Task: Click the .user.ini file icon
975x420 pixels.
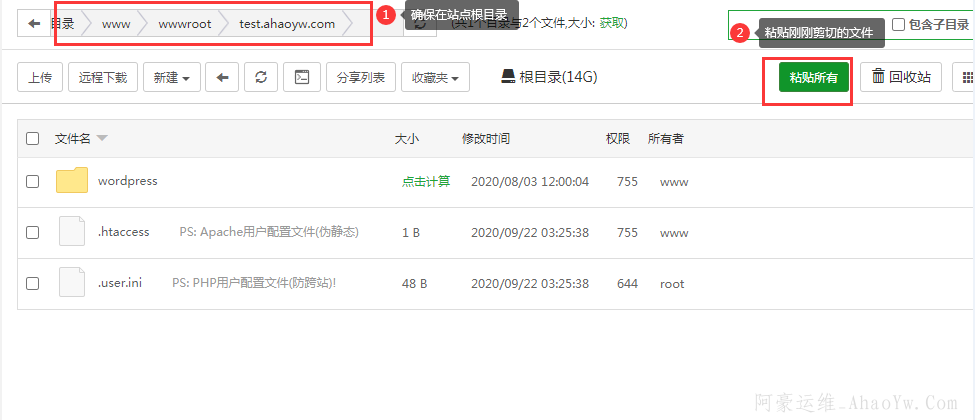Action: (72, 283)
